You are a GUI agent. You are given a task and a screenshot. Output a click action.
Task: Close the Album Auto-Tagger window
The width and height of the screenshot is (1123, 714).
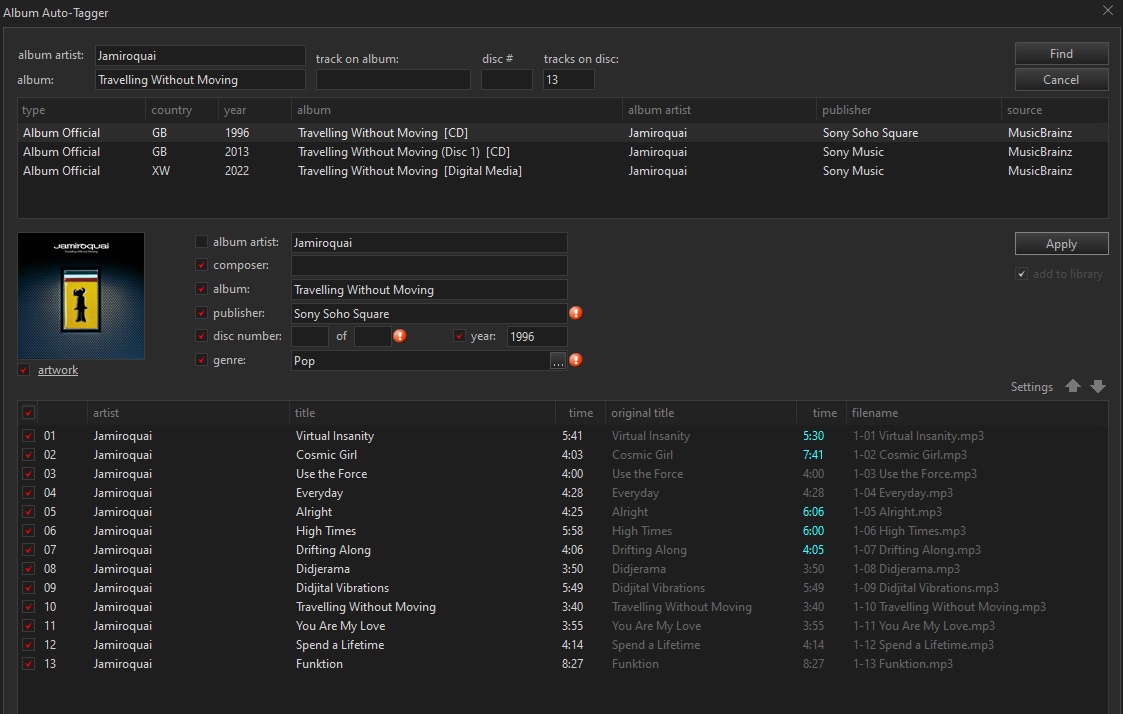pos(1107,12)
